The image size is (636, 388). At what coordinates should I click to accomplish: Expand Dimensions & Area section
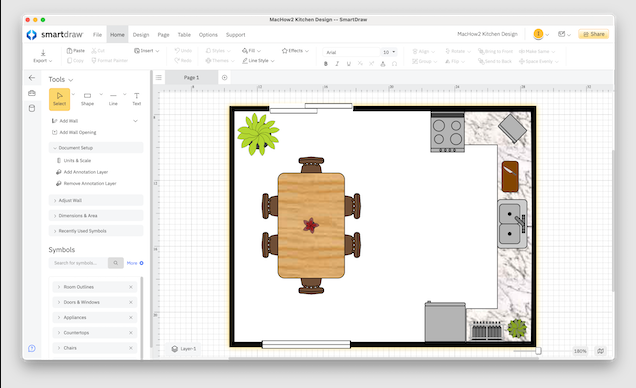96,216
